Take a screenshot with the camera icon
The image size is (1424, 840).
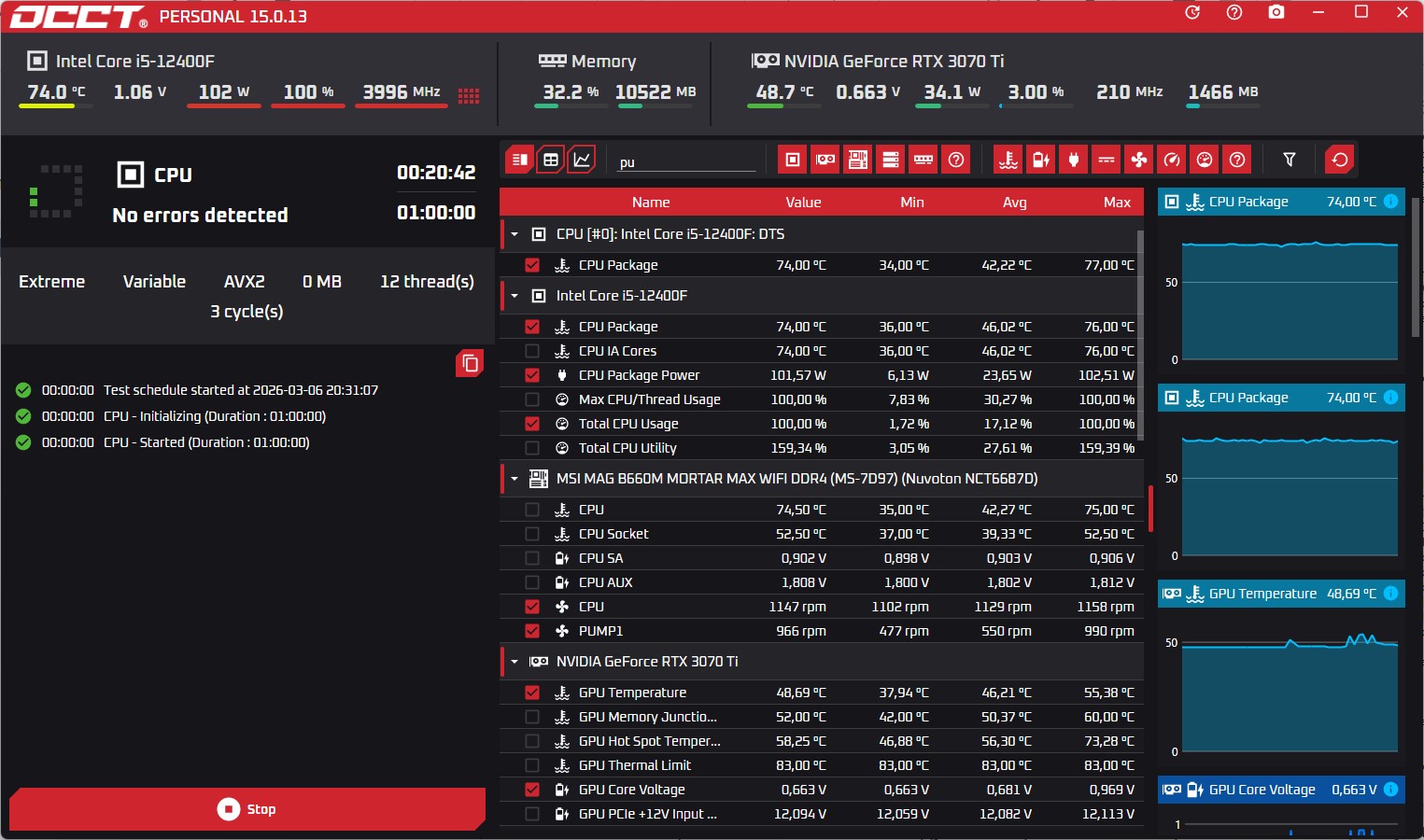pyautogui.click(x=1276, y=12)
